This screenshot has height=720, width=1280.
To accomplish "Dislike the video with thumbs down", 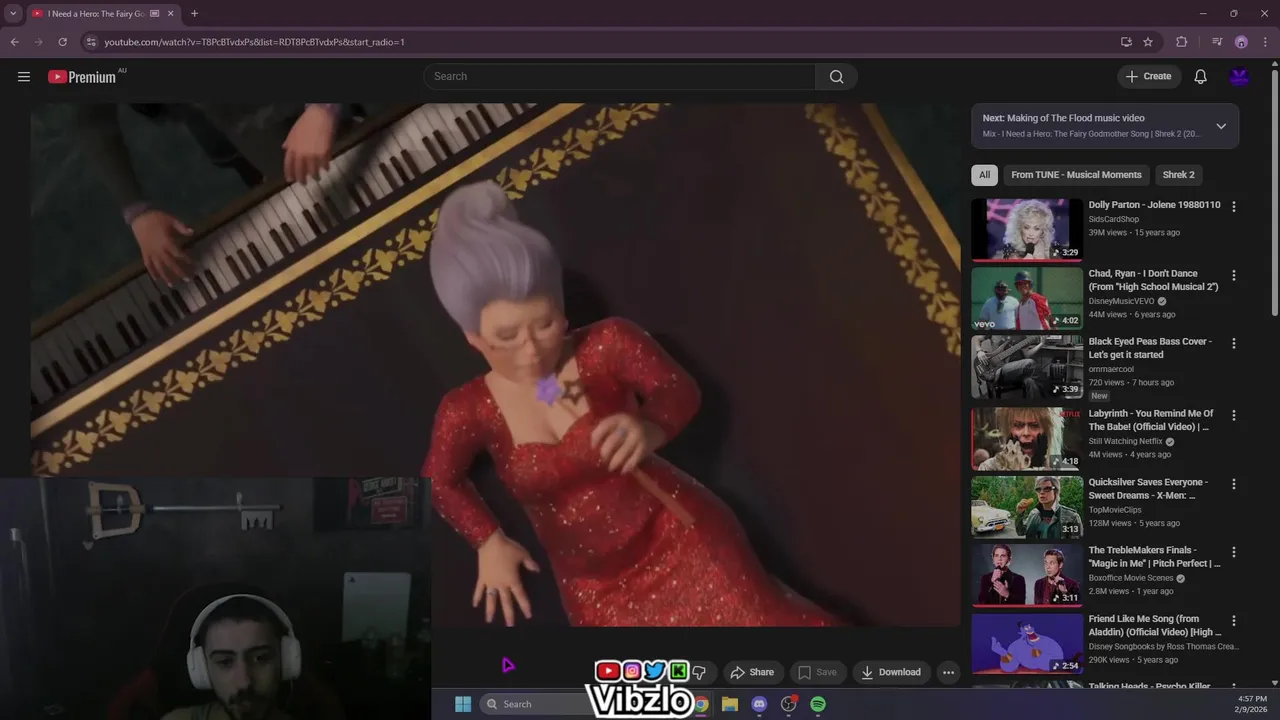I will coord(699,672).
